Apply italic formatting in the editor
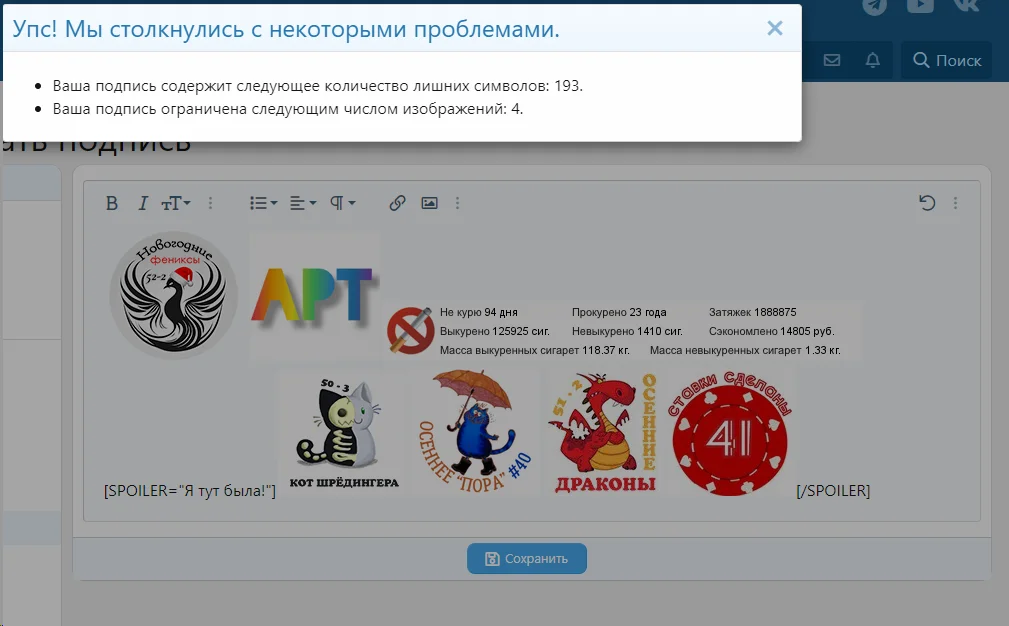Viewport: 1009px width, 626px height. click(x=143, y=202)
